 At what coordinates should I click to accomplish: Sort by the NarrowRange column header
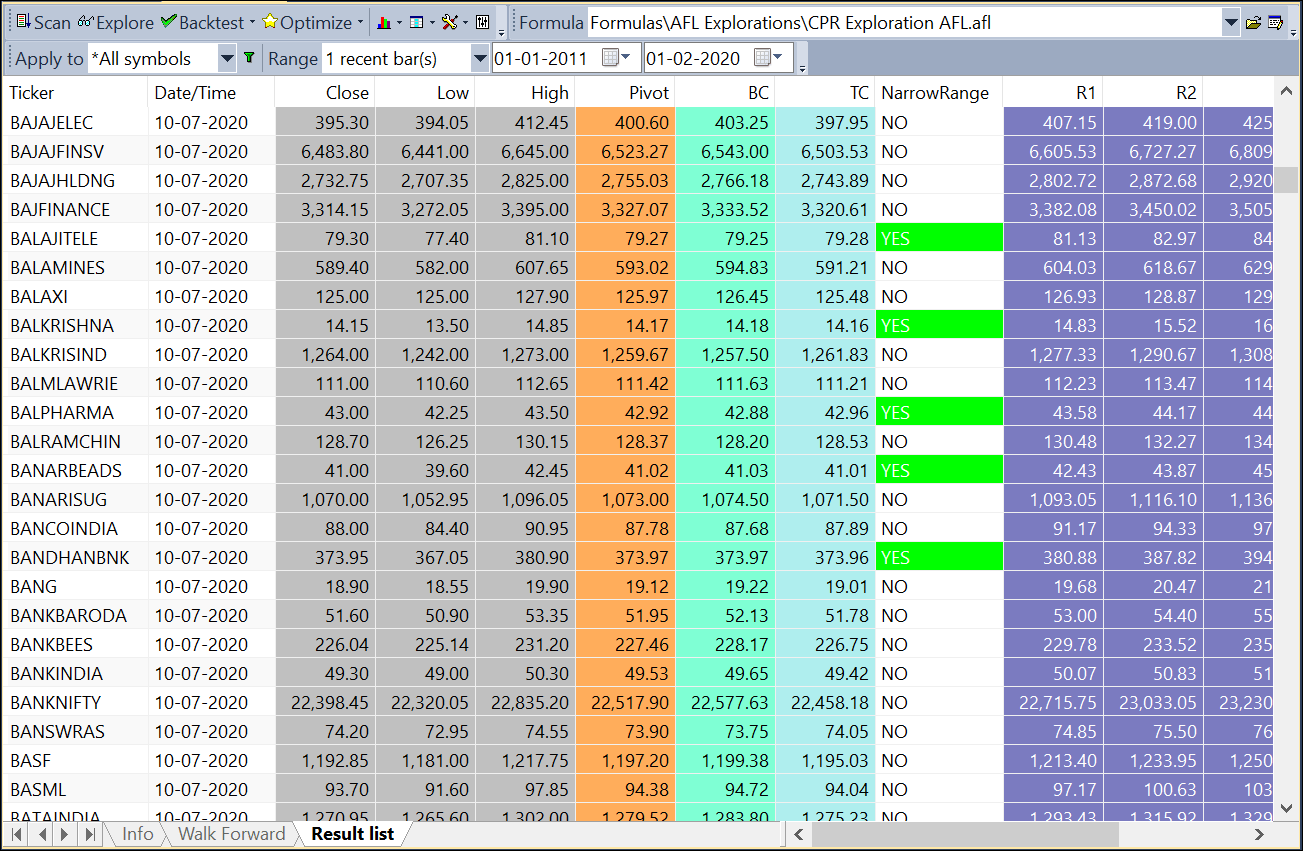pyautogui.click(x=939, y=93)
